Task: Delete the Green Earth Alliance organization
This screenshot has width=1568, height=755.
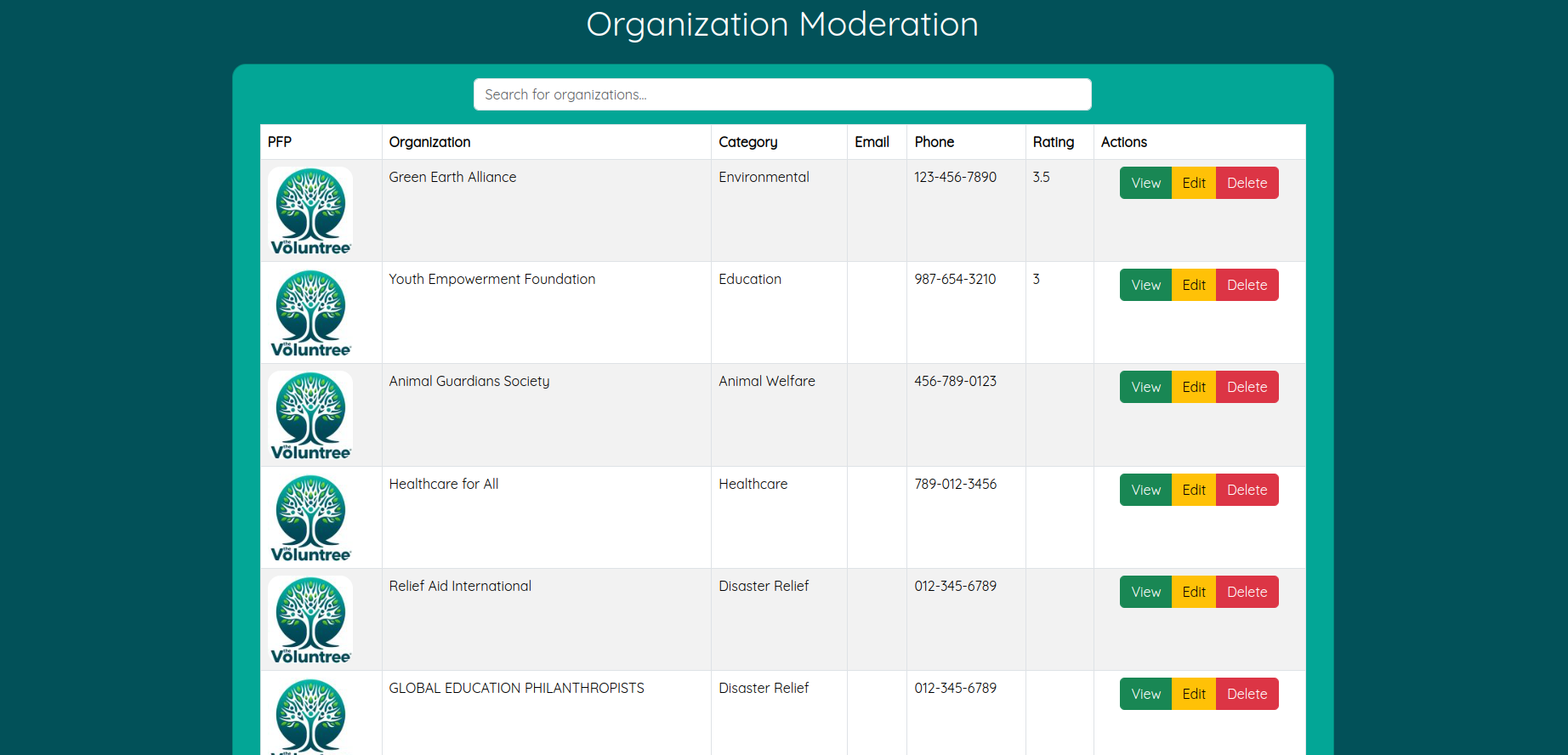Action: [x=1247, y=183]
